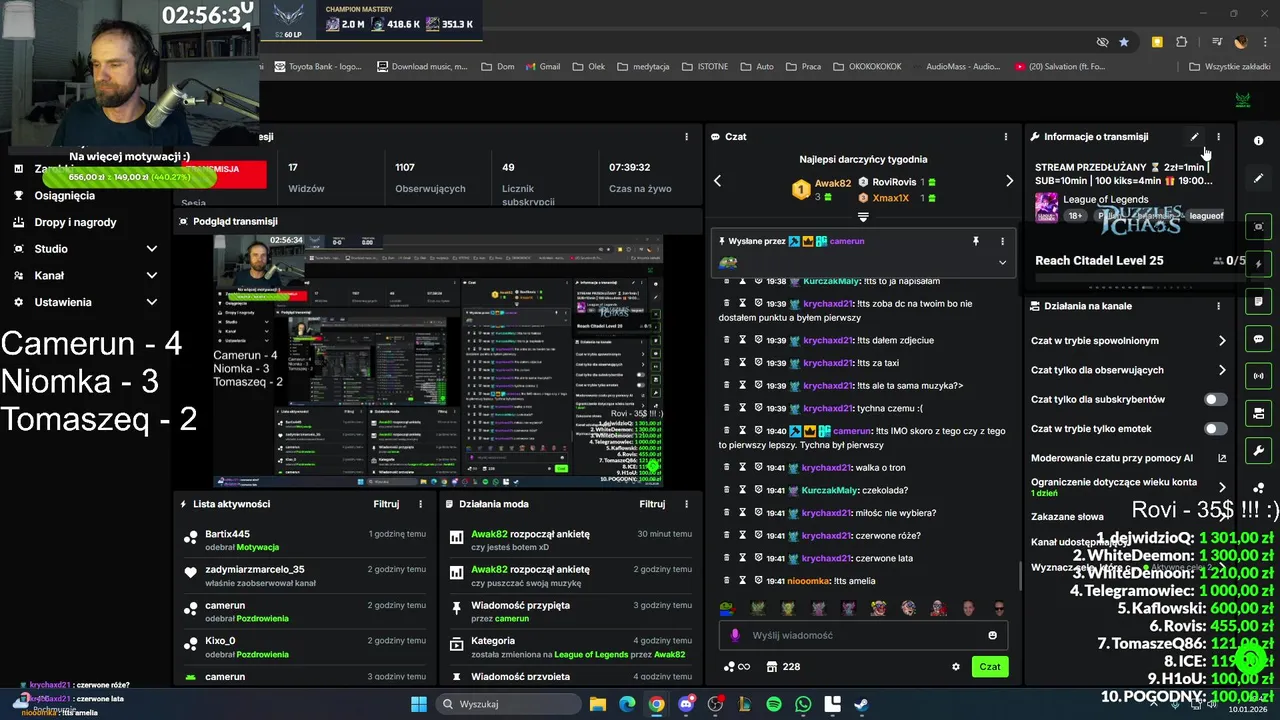Click the pencil shortcut in right rail
The image size is (1280, 720).
click(x=1258, y=178)
